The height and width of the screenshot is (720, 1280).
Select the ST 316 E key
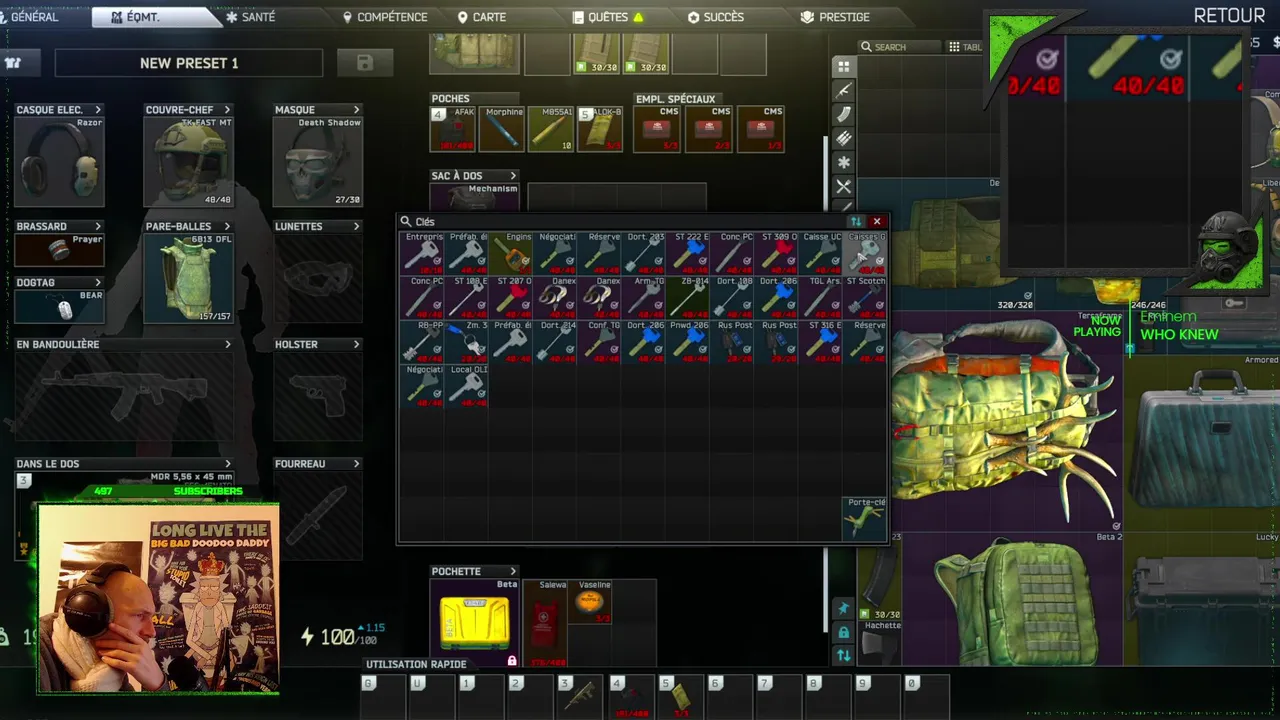[x=820, y=341]
